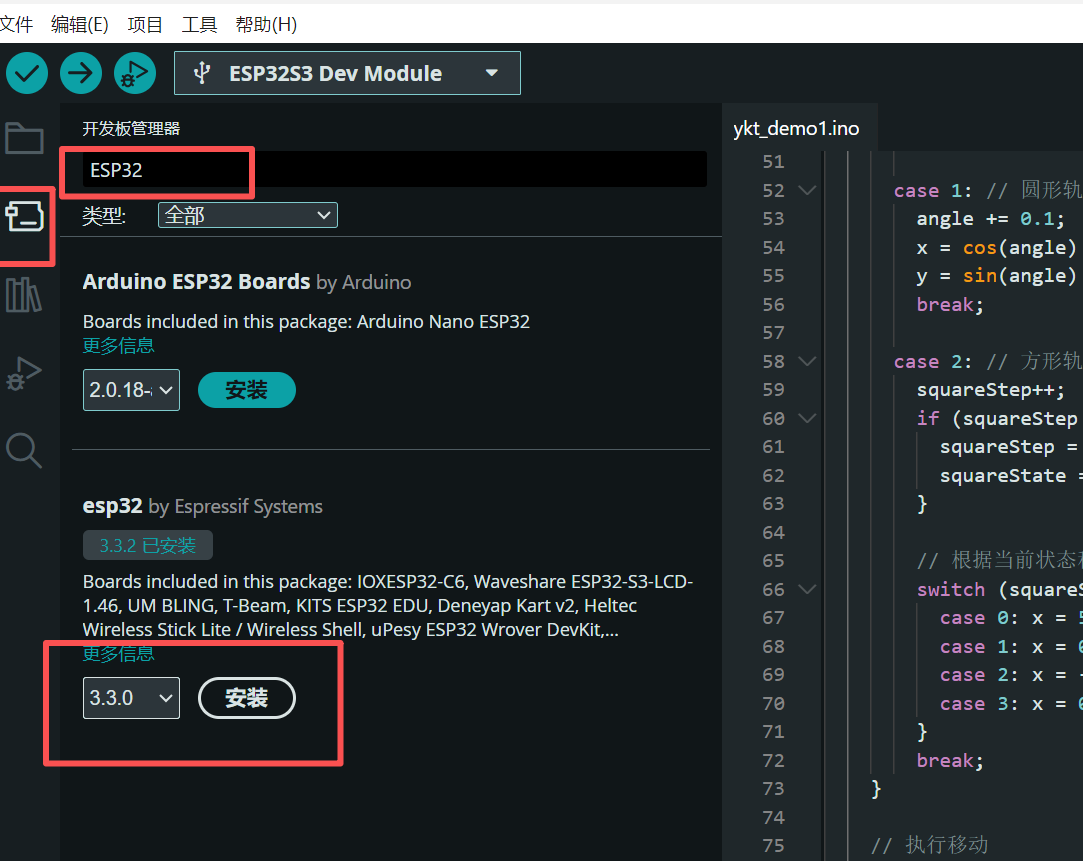Click the esp32 package title
This screenshot has height=861, width=1083.
click(x=112, y=506)
